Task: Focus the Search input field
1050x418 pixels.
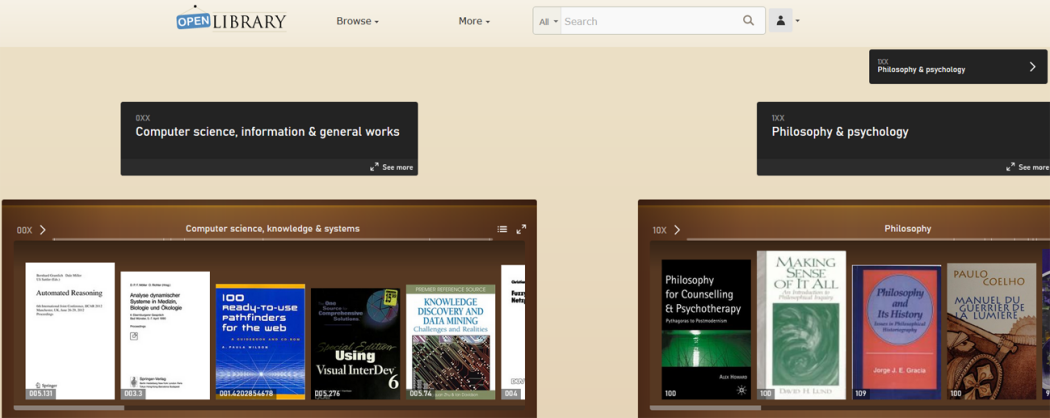Action: coord(650,21)
